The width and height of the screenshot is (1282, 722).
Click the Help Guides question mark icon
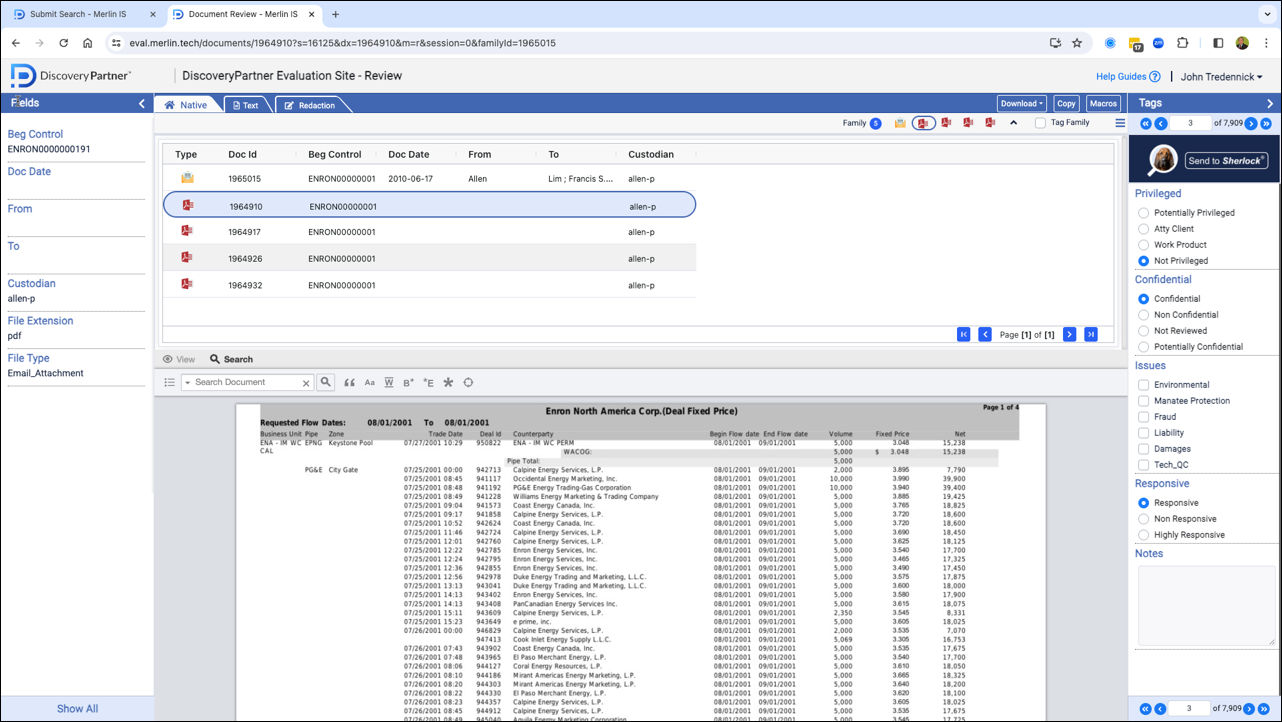(1155, 77)
